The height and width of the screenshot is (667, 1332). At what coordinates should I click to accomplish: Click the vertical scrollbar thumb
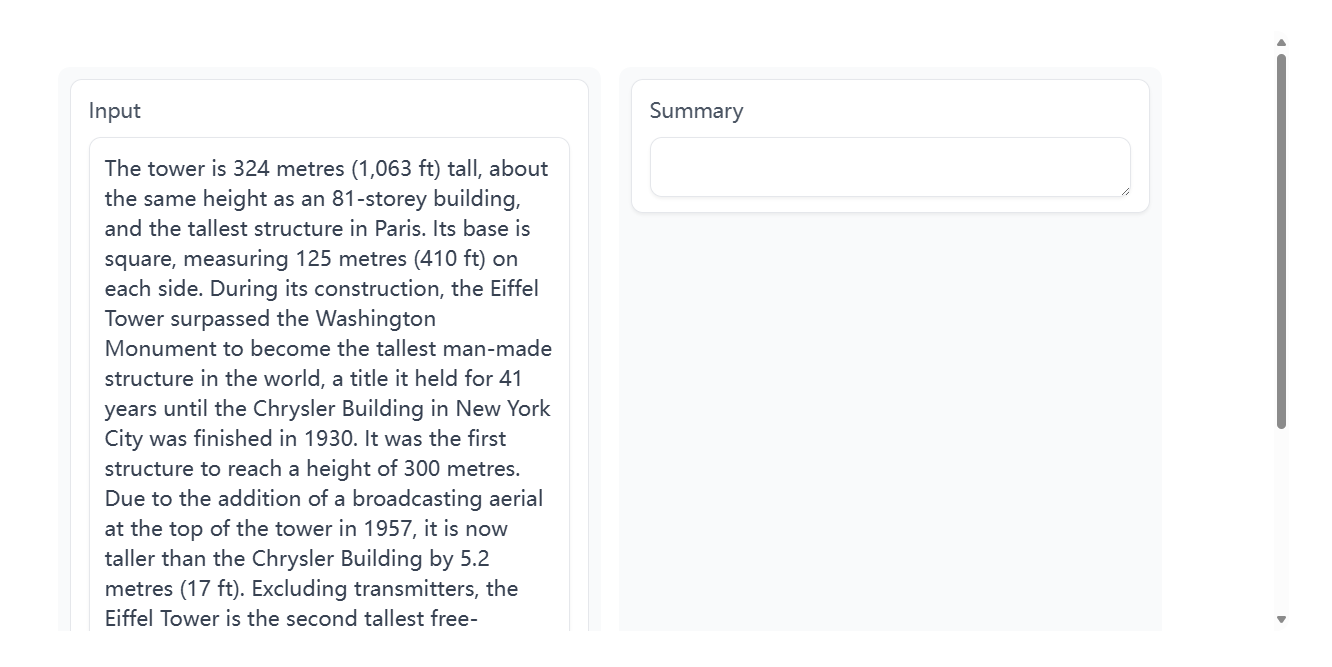tap(1281, 241)
